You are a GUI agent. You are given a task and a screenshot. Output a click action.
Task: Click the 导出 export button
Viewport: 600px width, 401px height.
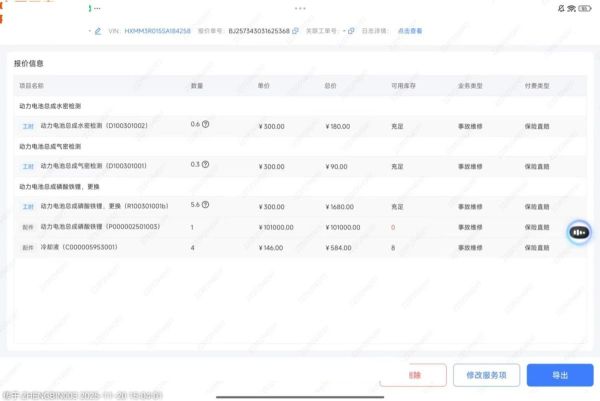tap(559, 375)
